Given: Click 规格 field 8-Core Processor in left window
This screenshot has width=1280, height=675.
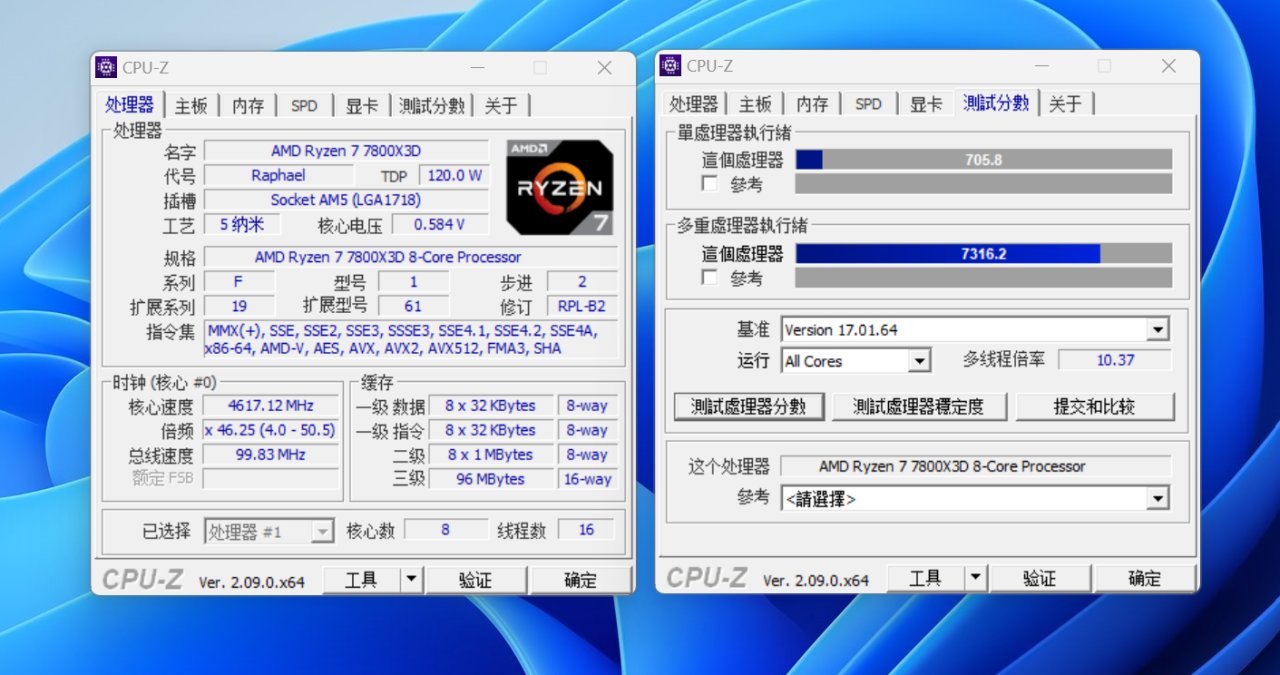Looking at the screenshot, I should click(x=410, y=257).
